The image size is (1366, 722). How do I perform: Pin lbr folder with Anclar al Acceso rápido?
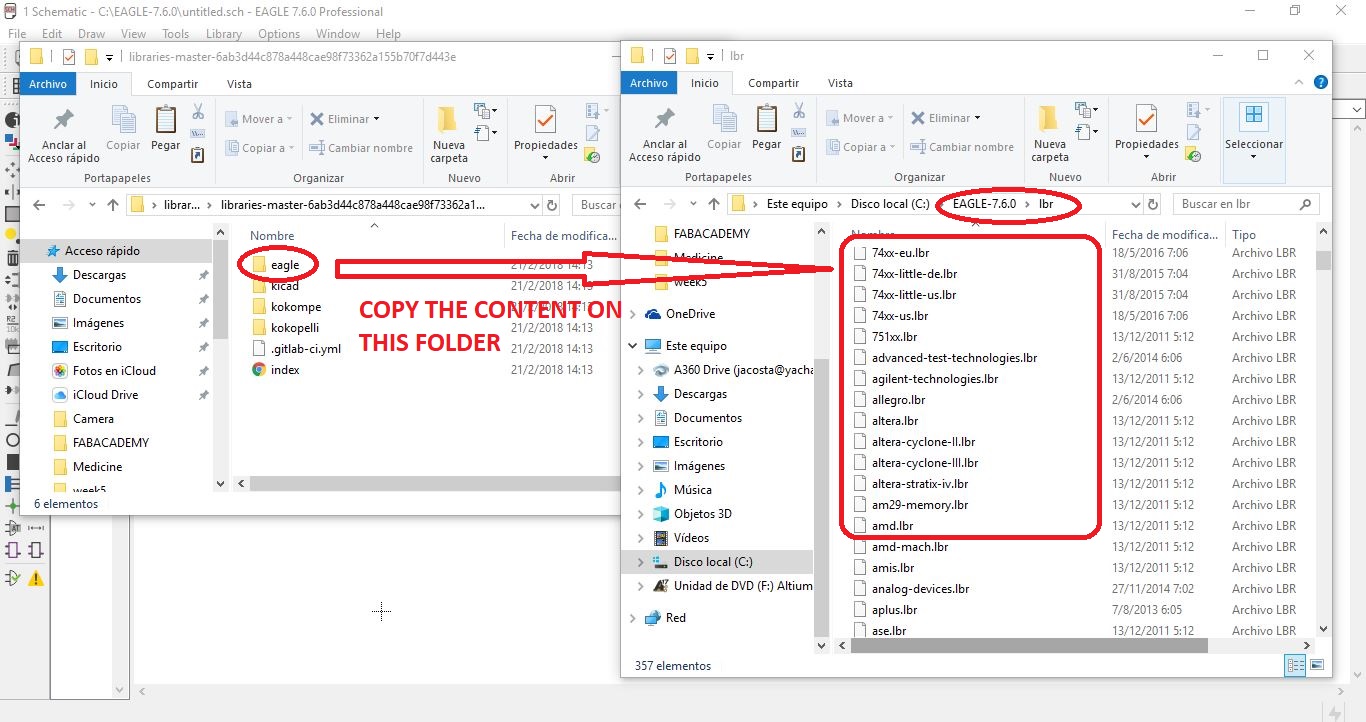tap(665, 134)
